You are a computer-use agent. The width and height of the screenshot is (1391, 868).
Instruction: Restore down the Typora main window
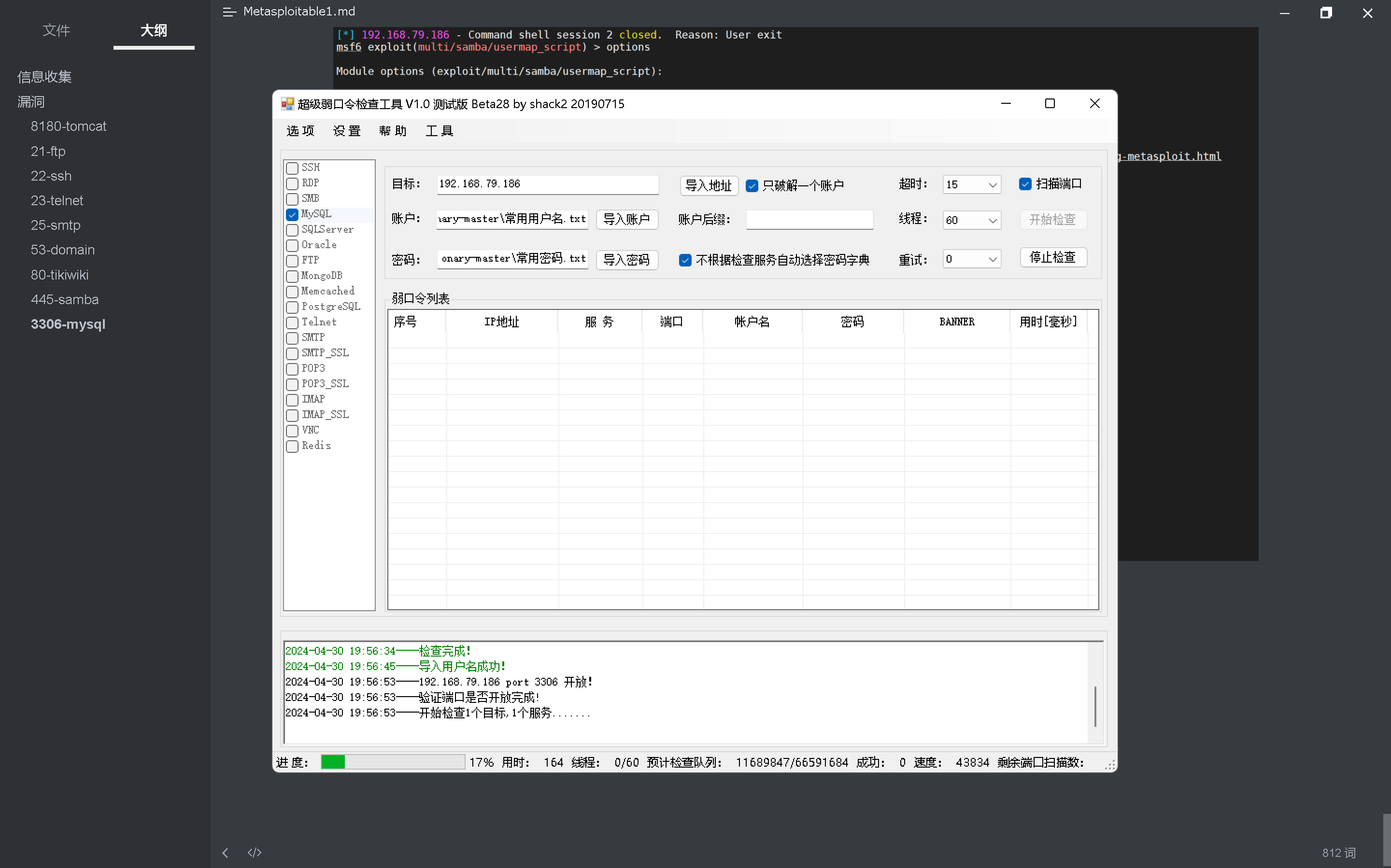click(1325, 13)
